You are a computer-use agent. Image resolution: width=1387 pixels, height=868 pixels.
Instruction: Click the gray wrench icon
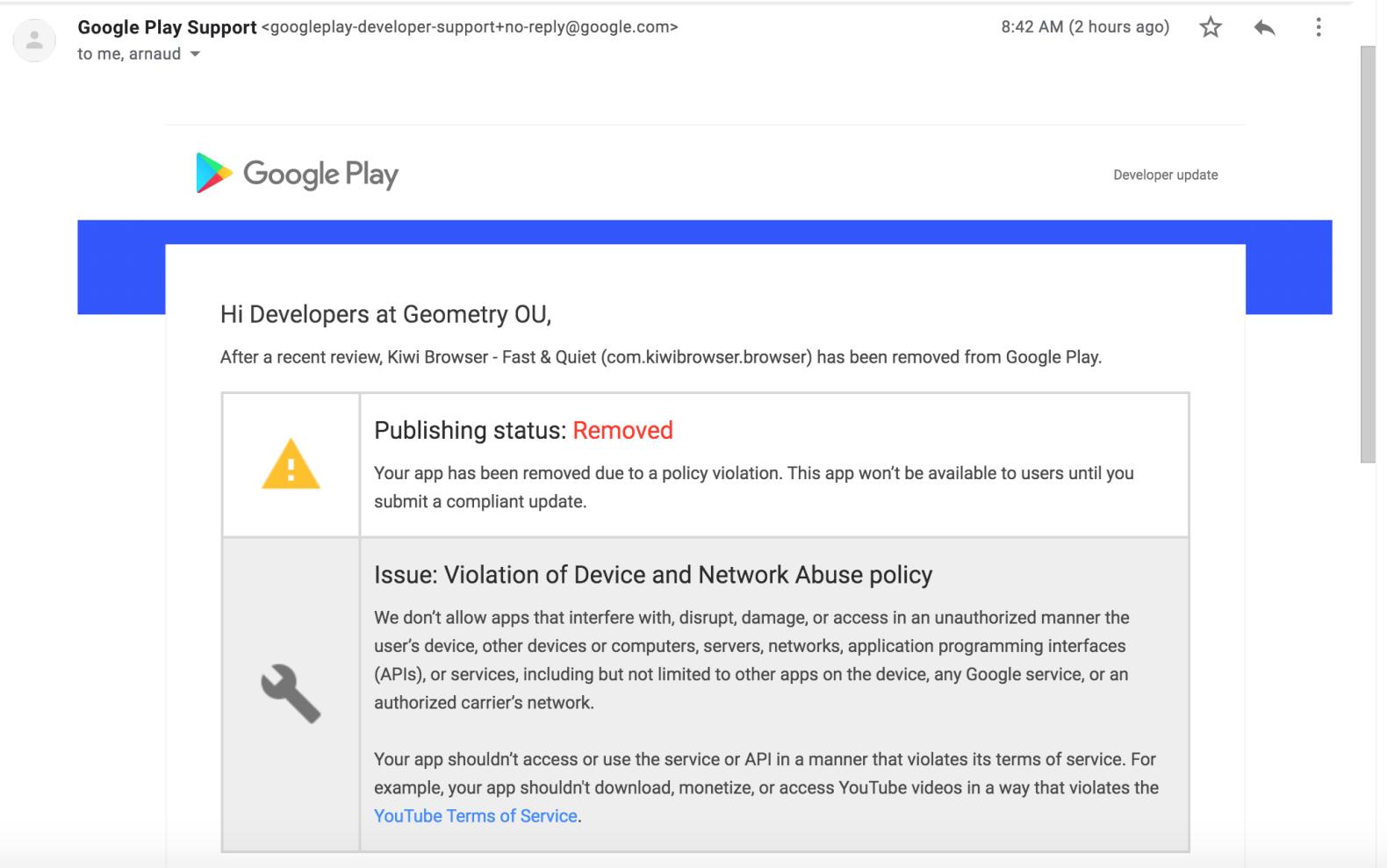point(291,693)
